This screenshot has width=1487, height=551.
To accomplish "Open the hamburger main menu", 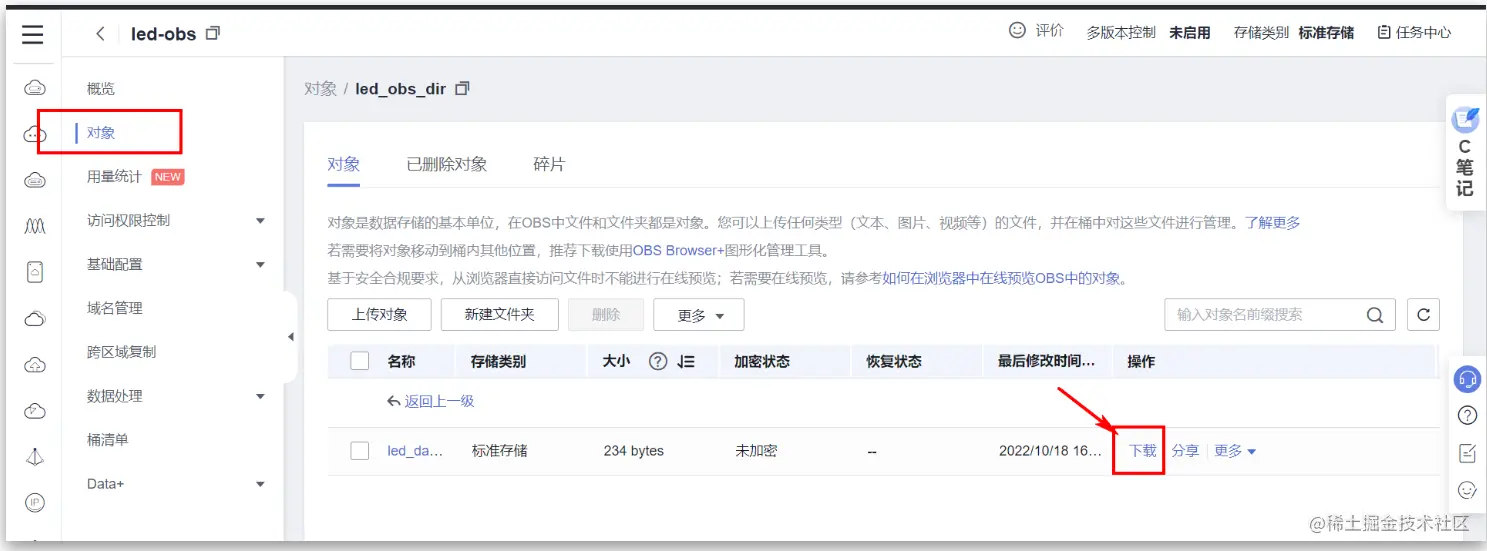I will pos(33,34).
